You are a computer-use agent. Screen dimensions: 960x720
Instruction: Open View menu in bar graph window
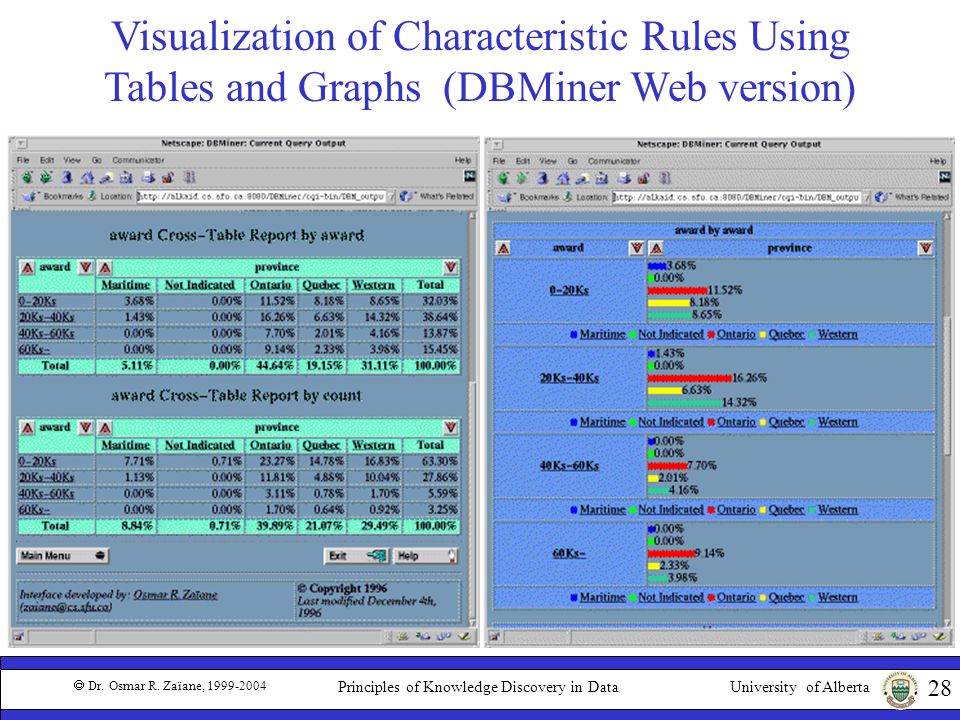tap(548, 161)
